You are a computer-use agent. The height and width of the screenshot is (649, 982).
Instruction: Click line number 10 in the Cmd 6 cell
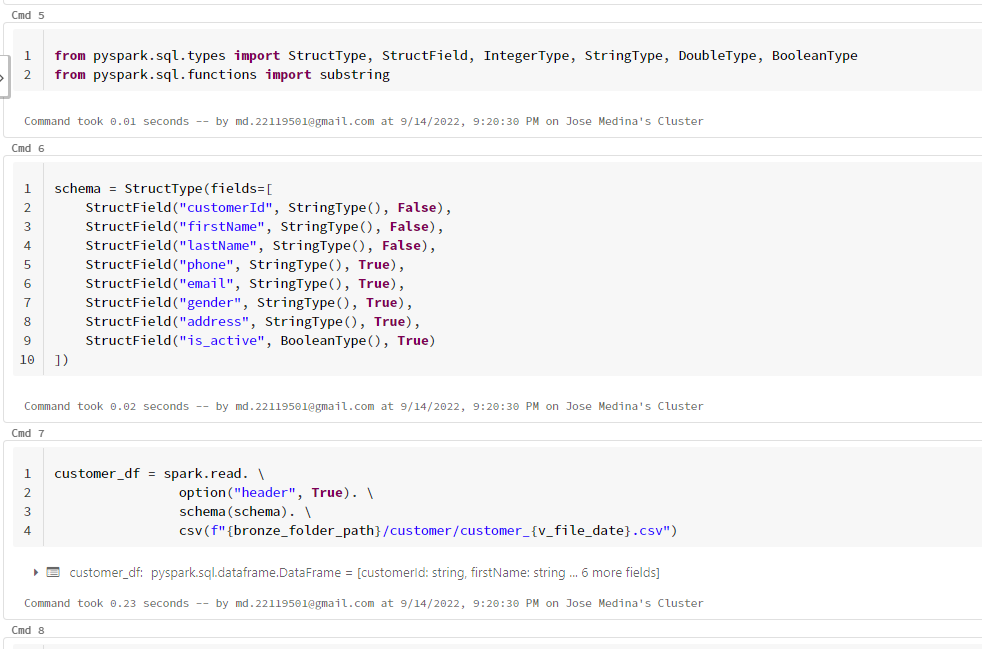click(27, 359)
